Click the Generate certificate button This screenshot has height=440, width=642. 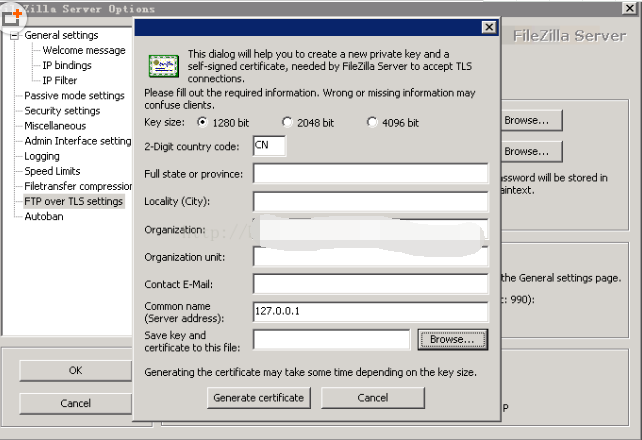coord(259,397)
